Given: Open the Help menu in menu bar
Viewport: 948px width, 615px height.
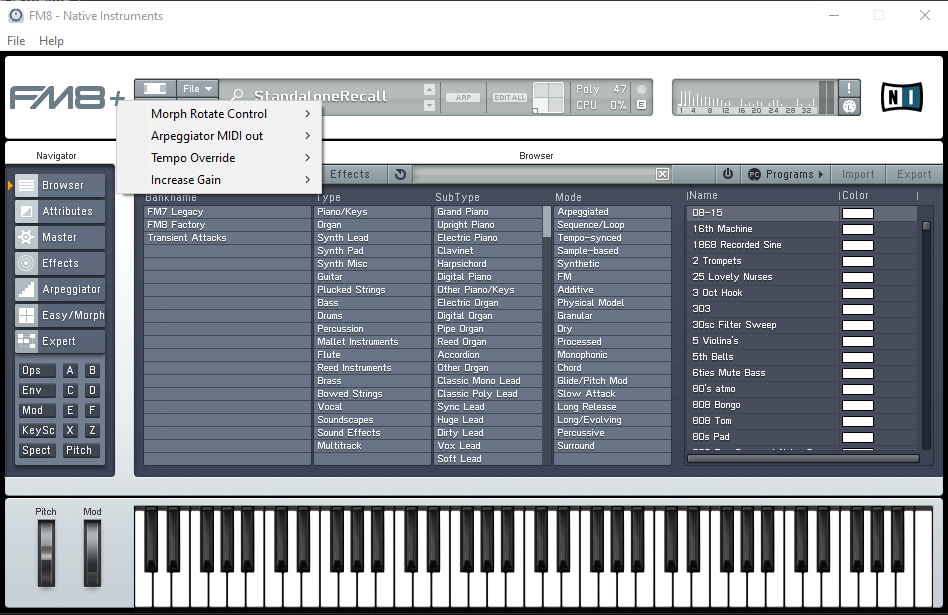Looking at the screenshot, I should pyautogui.click(x=51, y=41).
